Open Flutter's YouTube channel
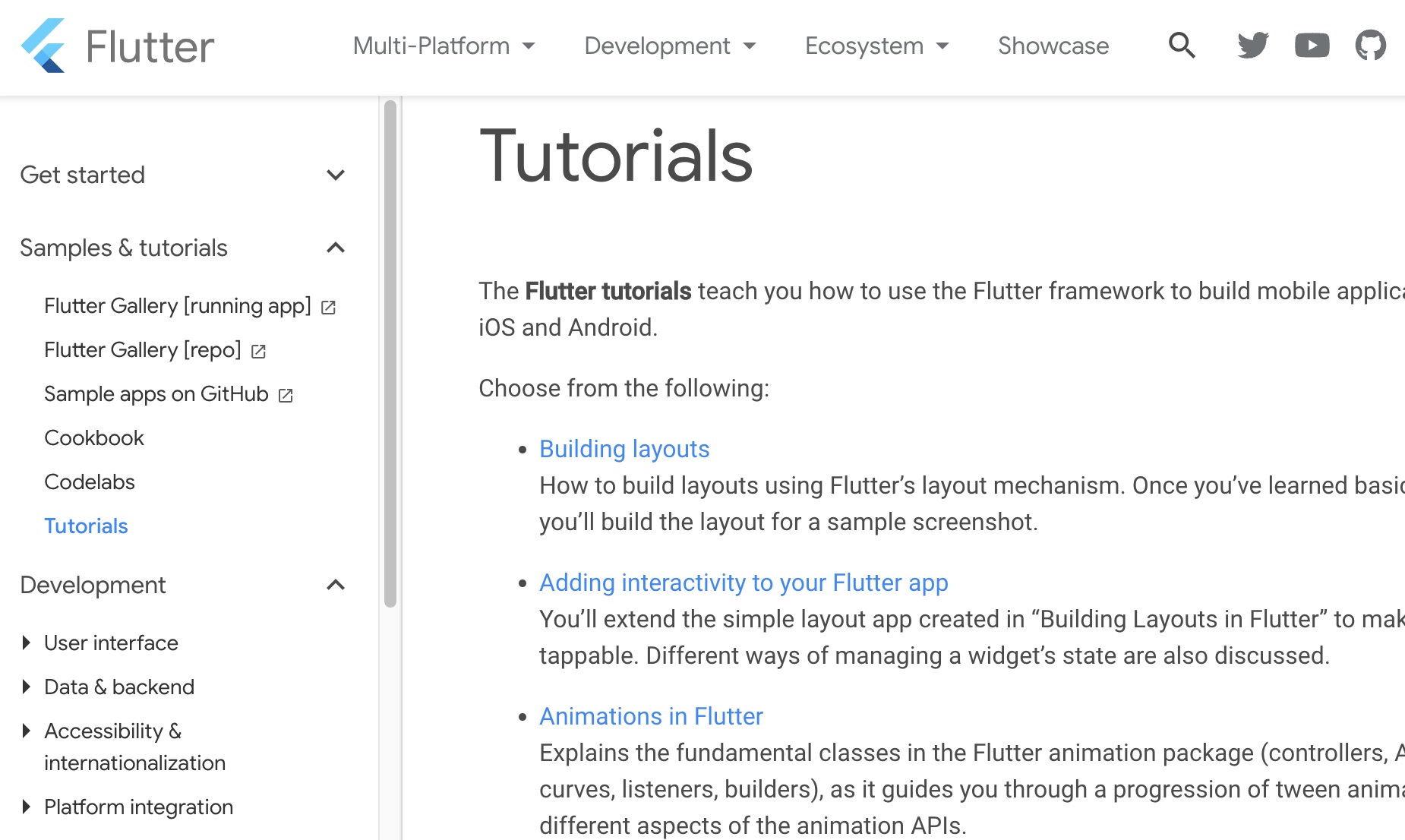The image size is (1405, 840). point(1311,46)
